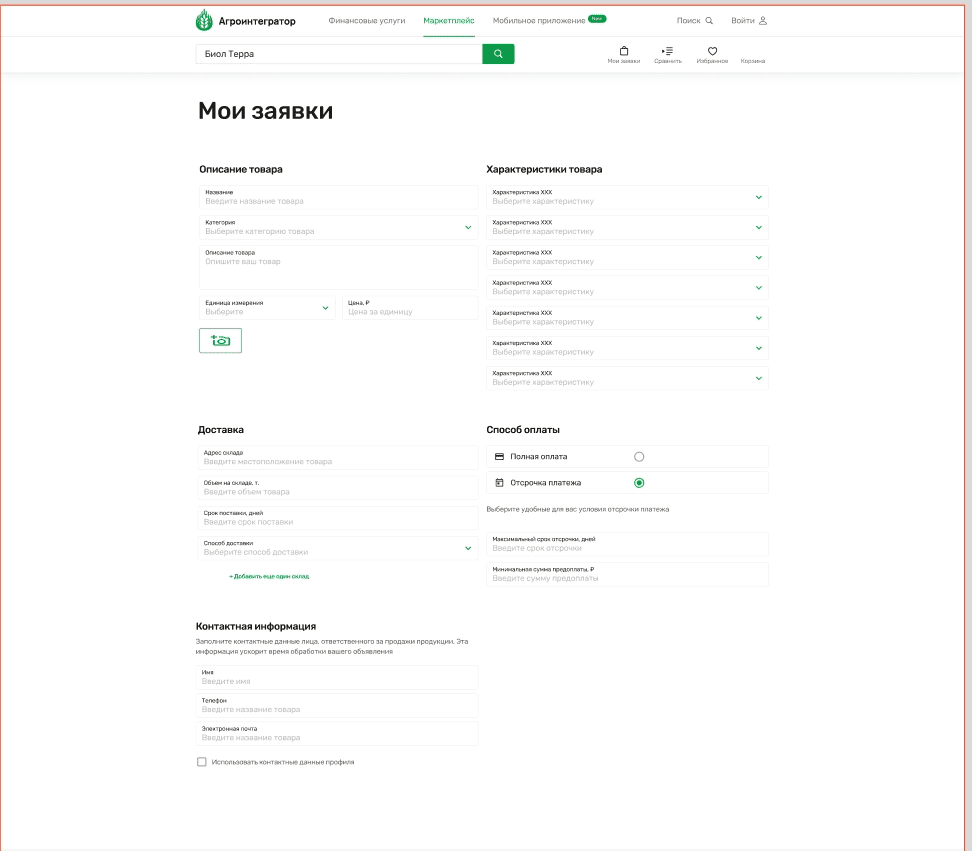Viewport: 972px width, 851px height.
Task: Expand the Категория dropdown
Action: coord(467,228)
